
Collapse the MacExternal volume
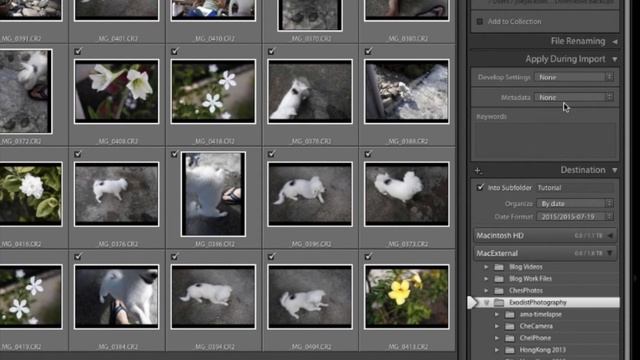tap(610, 253)
